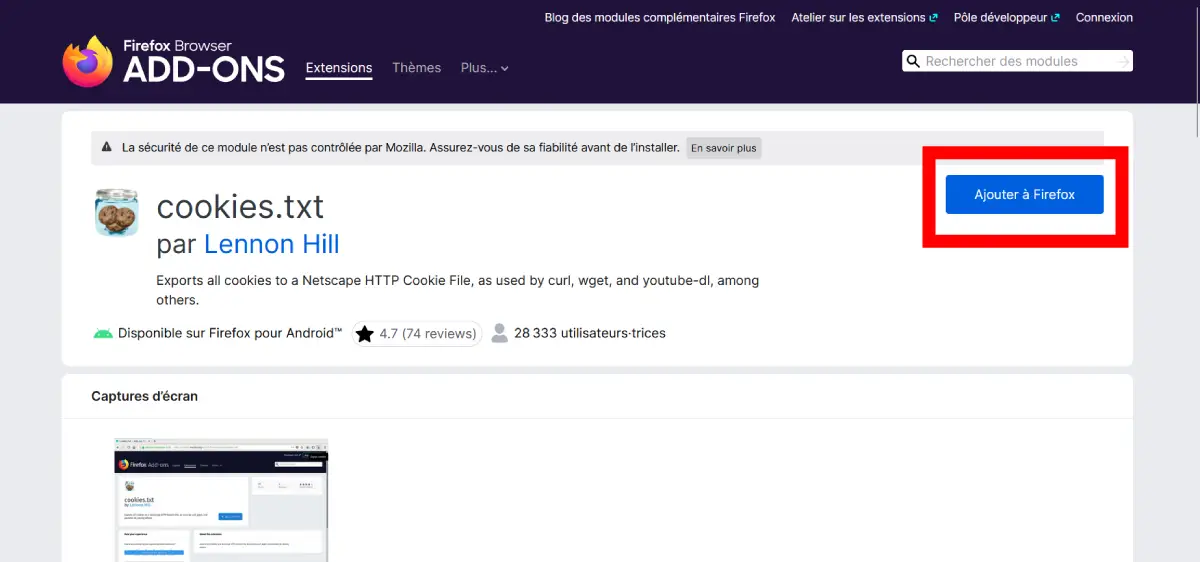Switch to the Thèmes tab
The height and width of the screenshot is (562, 1200).
click(x=416, y=68)
